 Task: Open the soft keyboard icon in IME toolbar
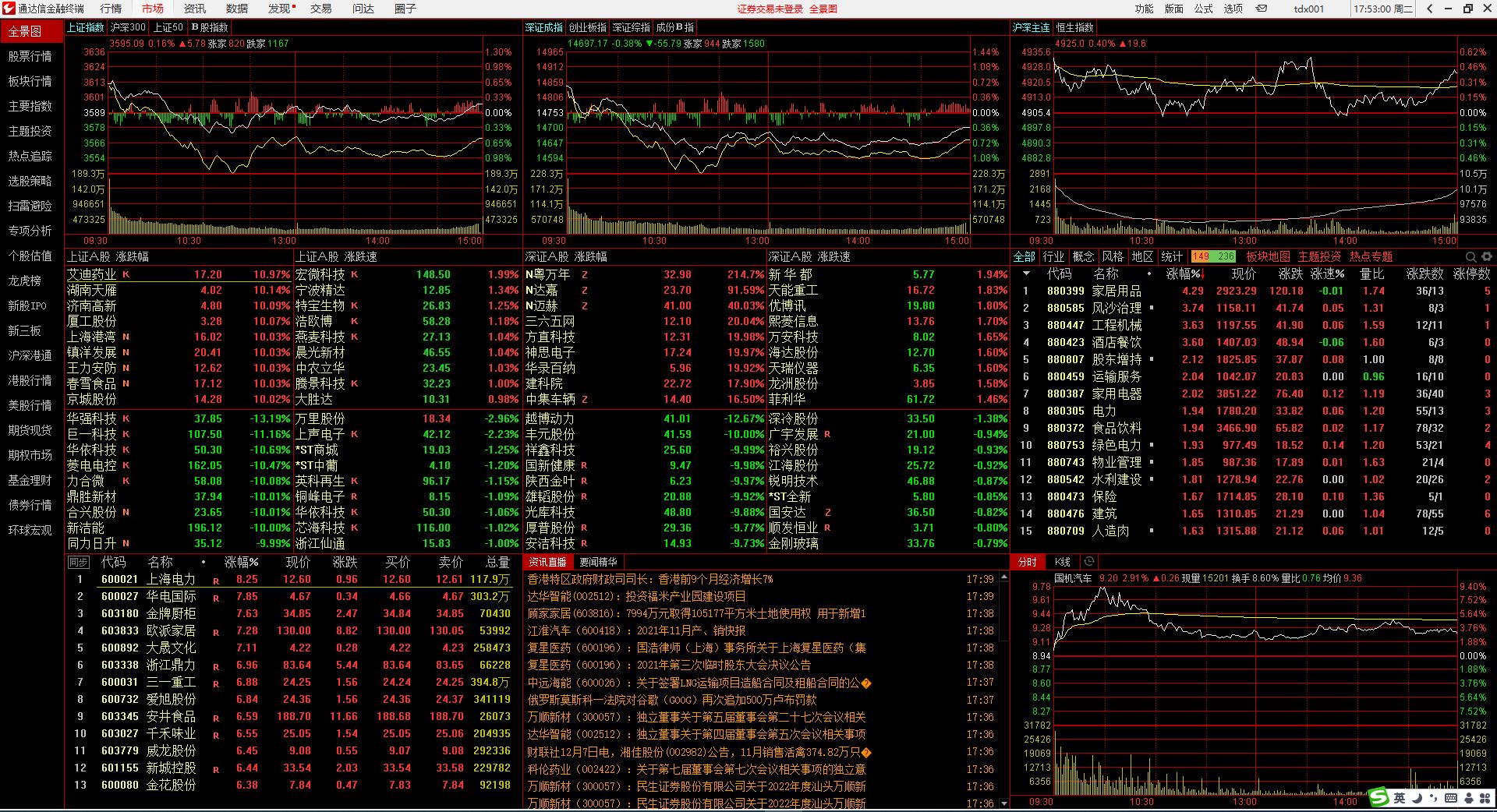(1451, 798)
